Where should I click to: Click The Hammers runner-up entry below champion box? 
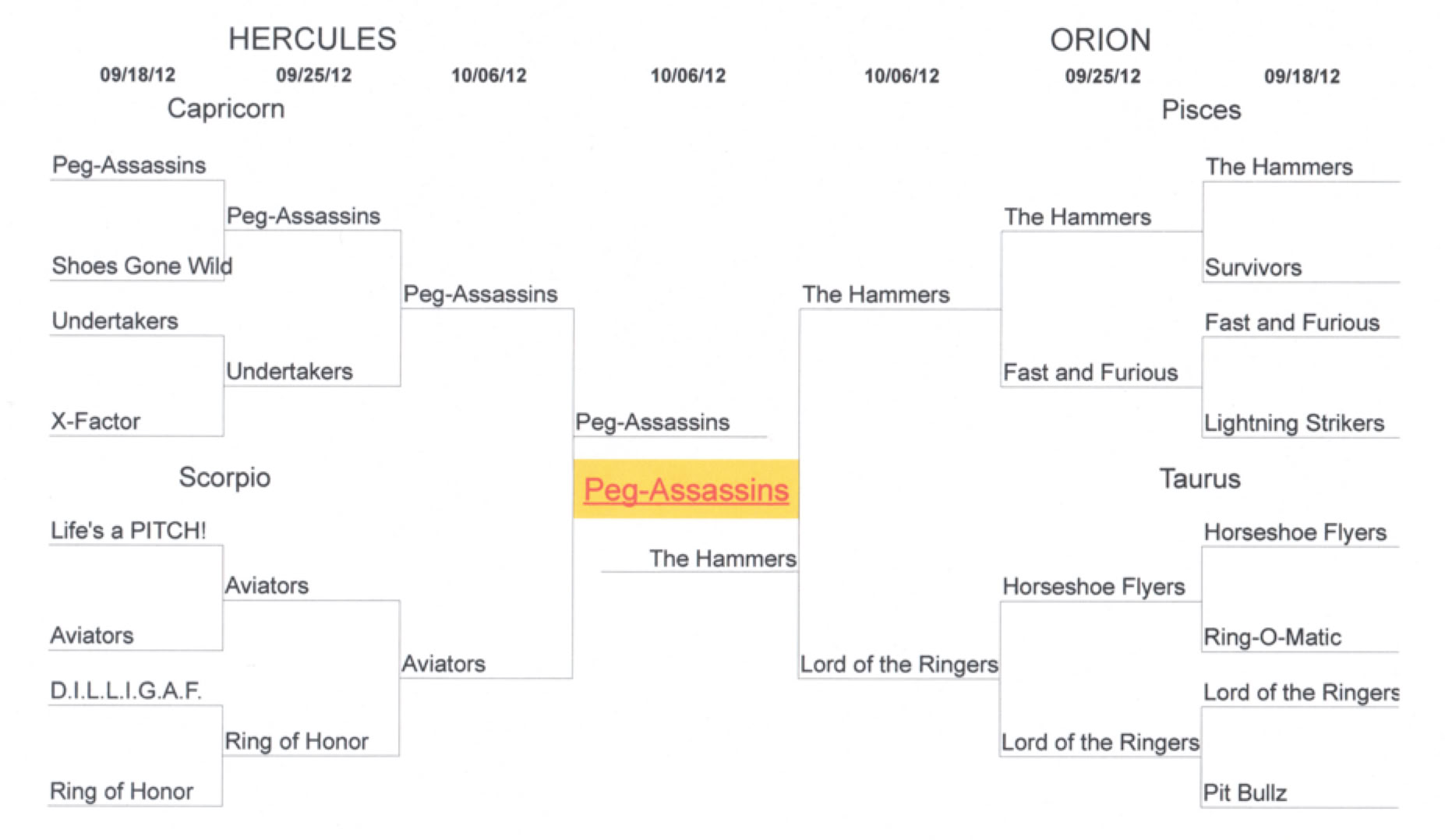[722, 559]
